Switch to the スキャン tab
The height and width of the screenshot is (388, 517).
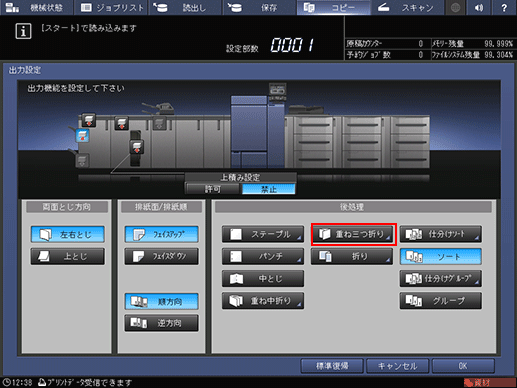(x=408, y=7)
